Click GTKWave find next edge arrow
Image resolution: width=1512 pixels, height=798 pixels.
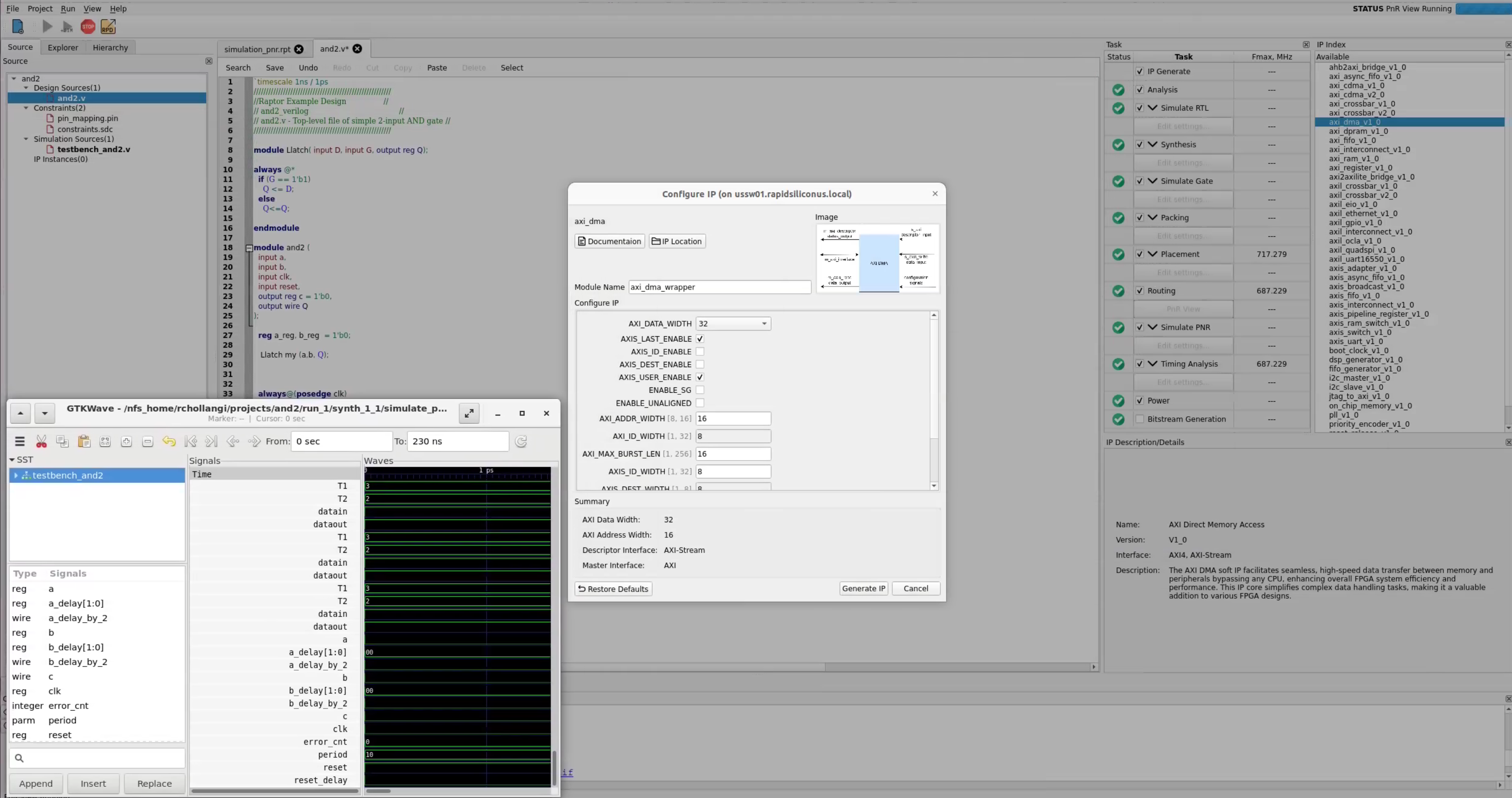point(254,441)
